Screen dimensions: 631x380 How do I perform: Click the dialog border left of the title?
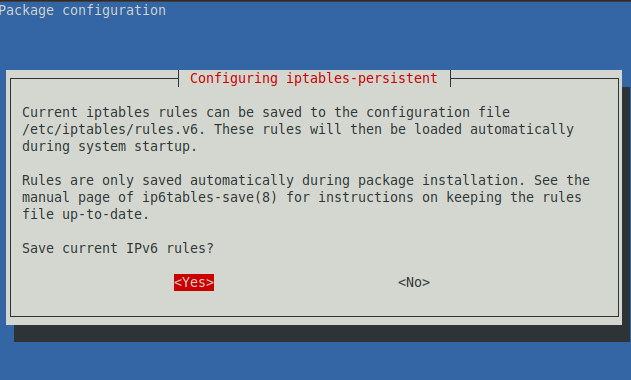point(94,79)
